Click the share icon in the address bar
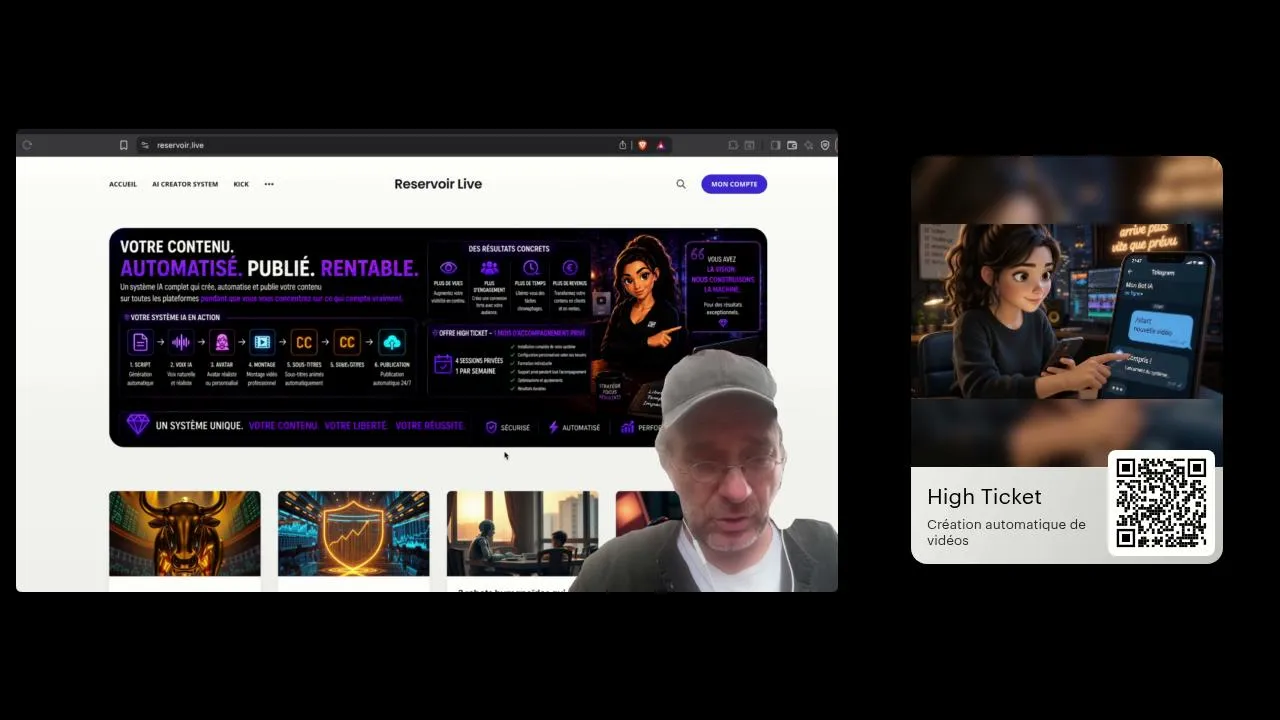1280x720 pixels. pos(623,145)
